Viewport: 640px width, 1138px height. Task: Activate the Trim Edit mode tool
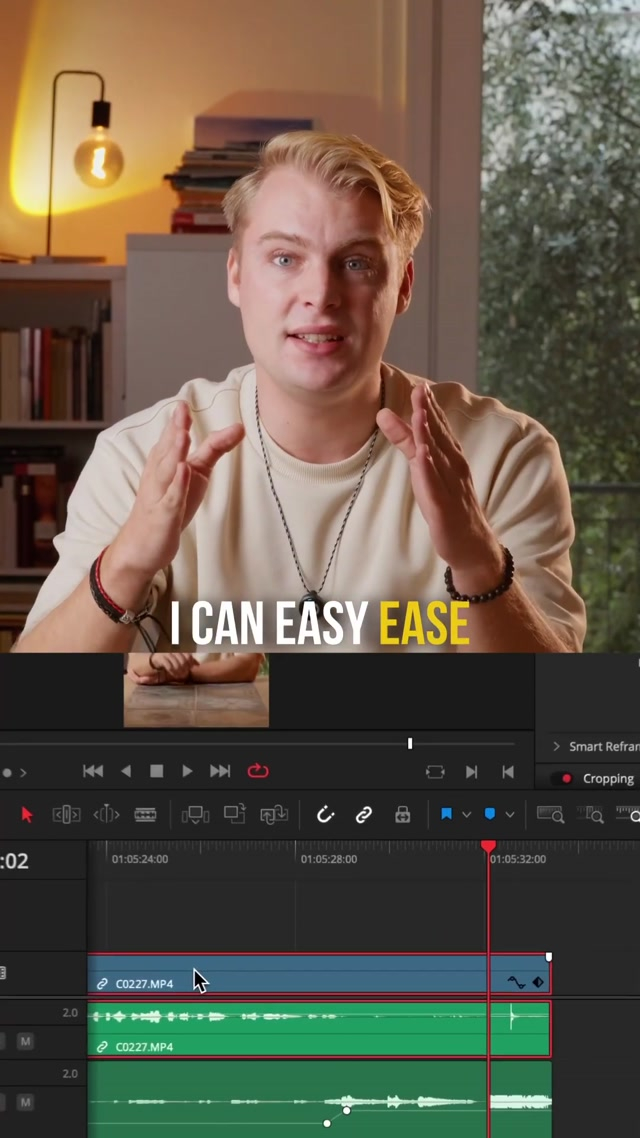66,814
